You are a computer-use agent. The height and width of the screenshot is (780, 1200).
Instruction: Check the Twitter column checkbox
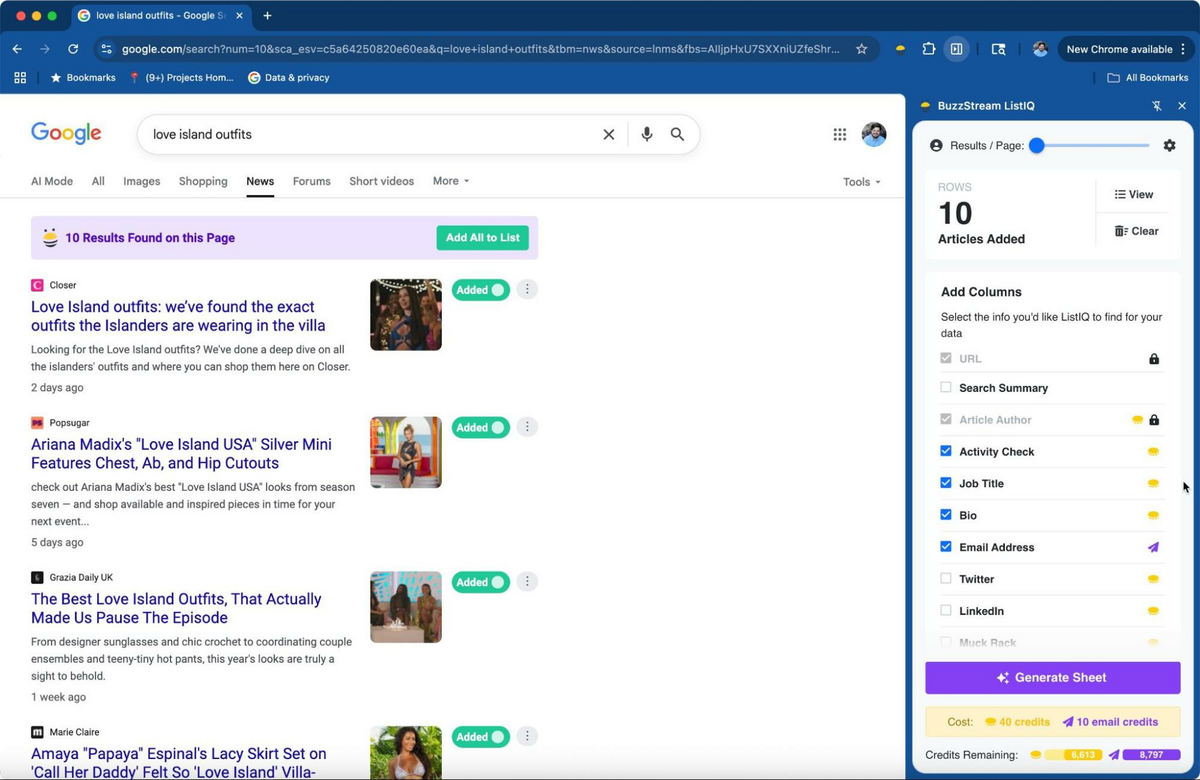coord(946,579)
